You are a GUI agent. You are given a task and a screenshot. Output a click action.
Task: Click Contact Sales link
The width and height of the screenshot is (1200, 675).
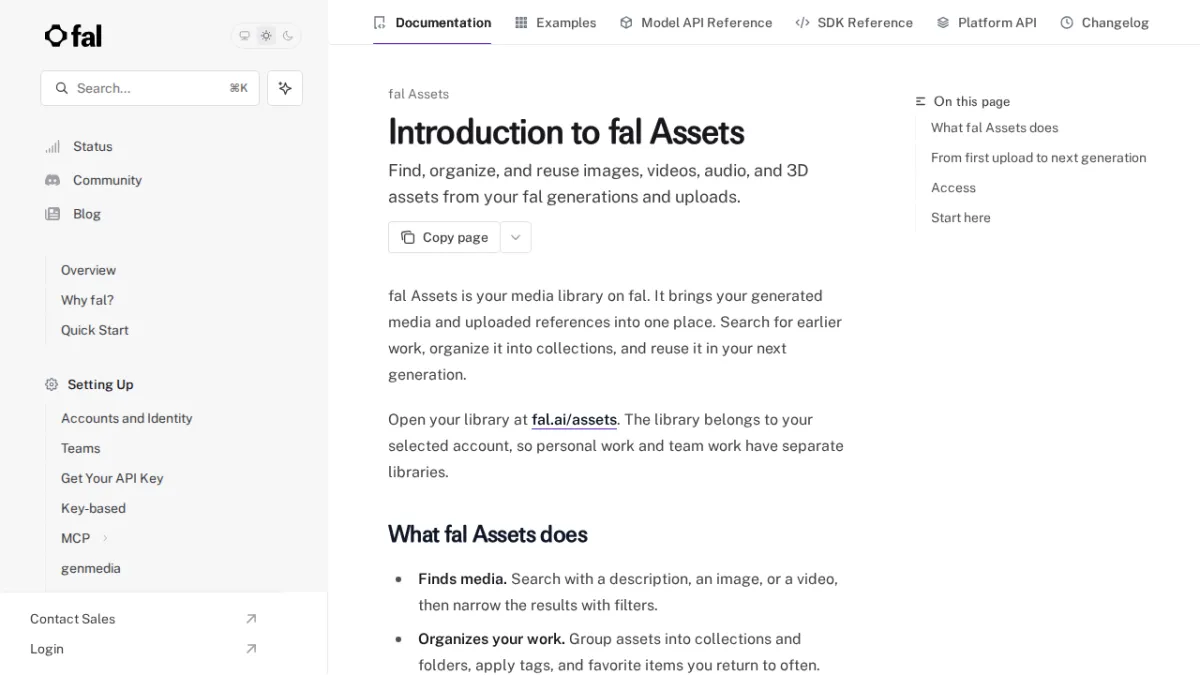(x=72, y=619)
